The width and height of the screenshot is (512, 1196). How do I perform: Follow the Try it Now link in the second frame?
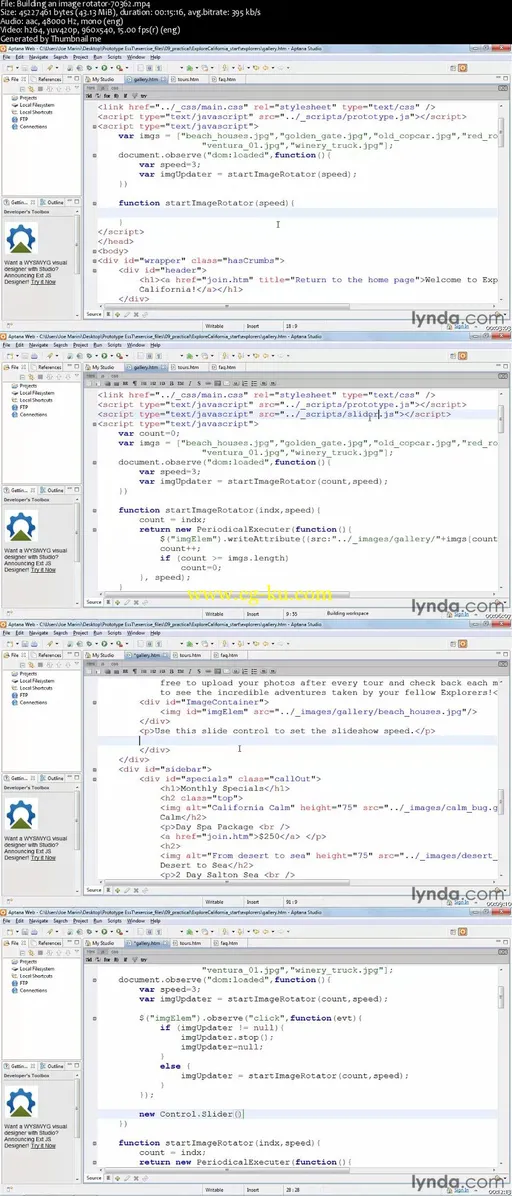pyautogui.click(x=43, y=569)
